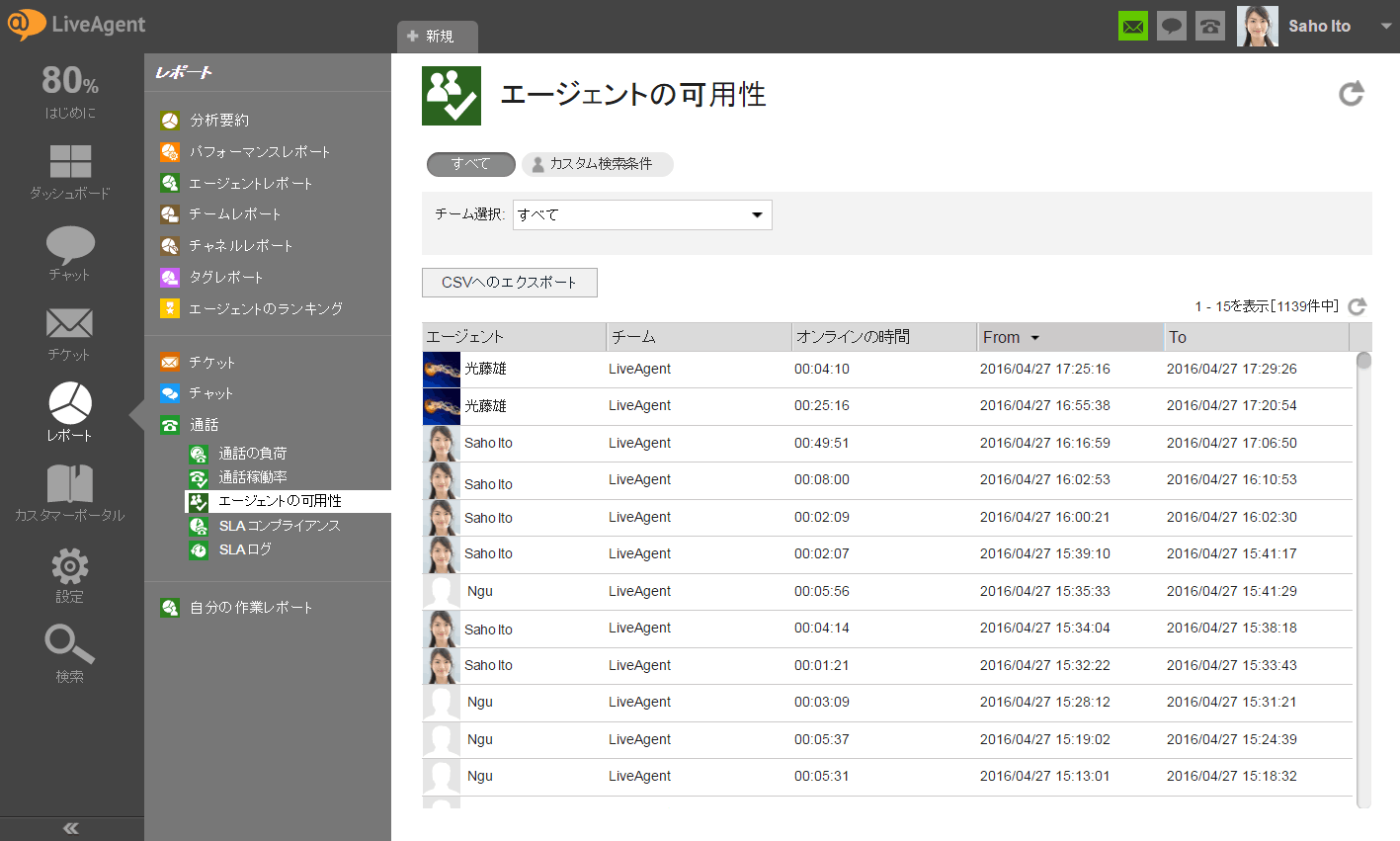Click the Saho Ito row with 00:49:51
This screenshot has width=1400, height=841.
pos(887,443)
